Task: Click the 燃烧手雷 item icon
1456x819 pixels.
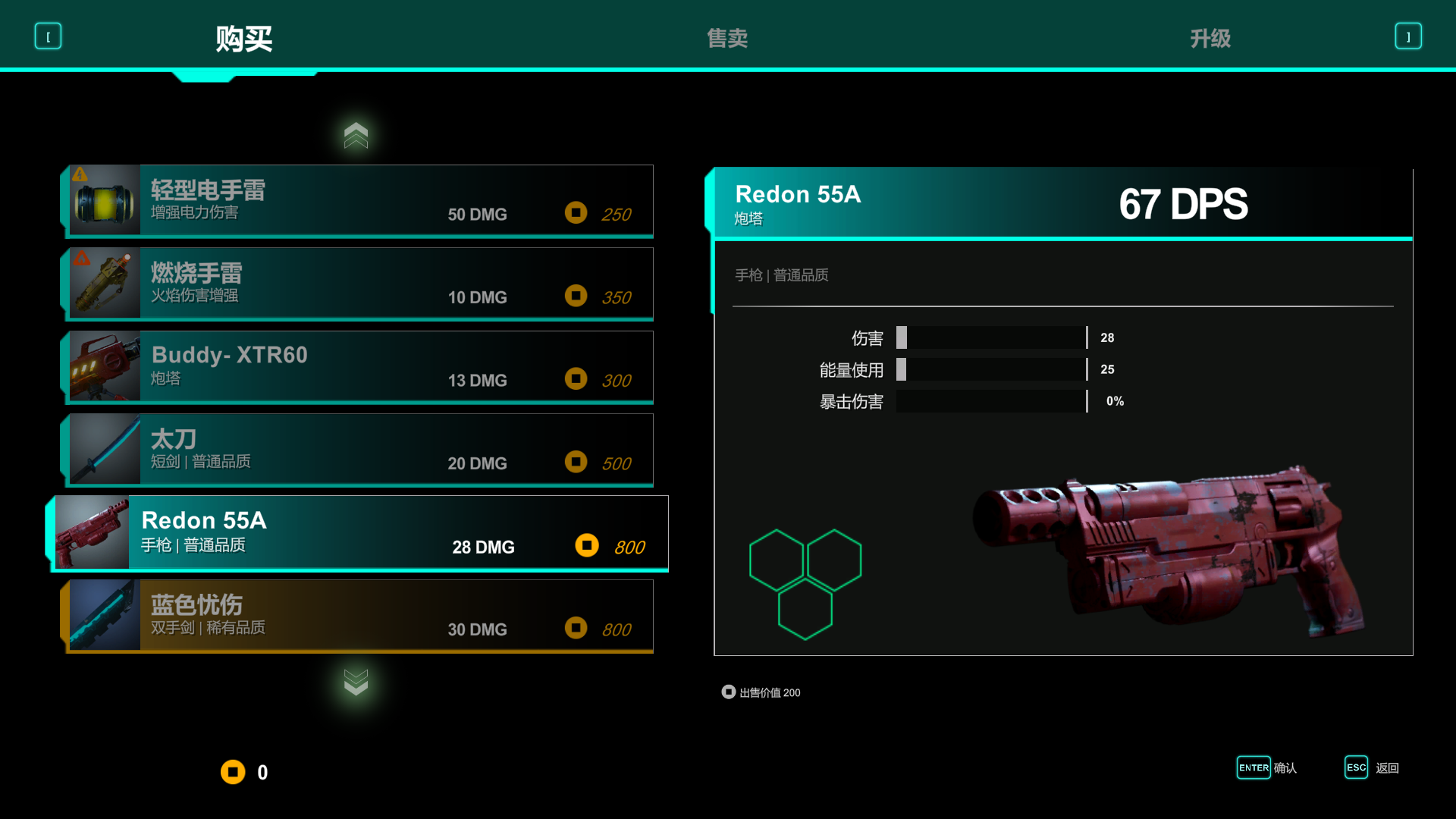Action: pyautogui.click(x=105, y=283)
